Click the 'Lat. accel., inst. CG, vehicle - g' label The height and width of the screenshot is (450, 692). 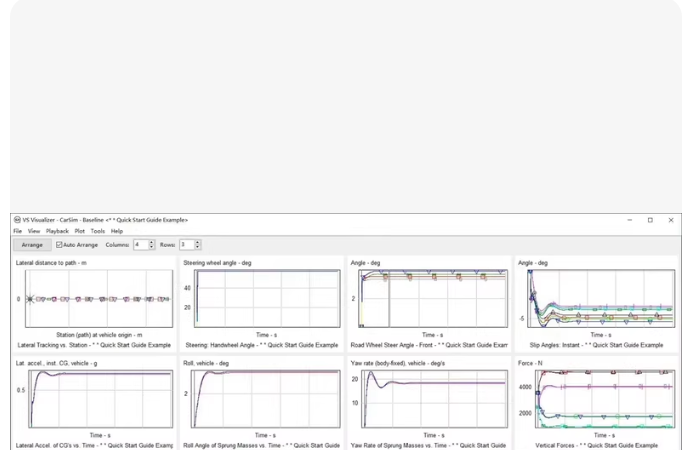click(x=56, y=363)
